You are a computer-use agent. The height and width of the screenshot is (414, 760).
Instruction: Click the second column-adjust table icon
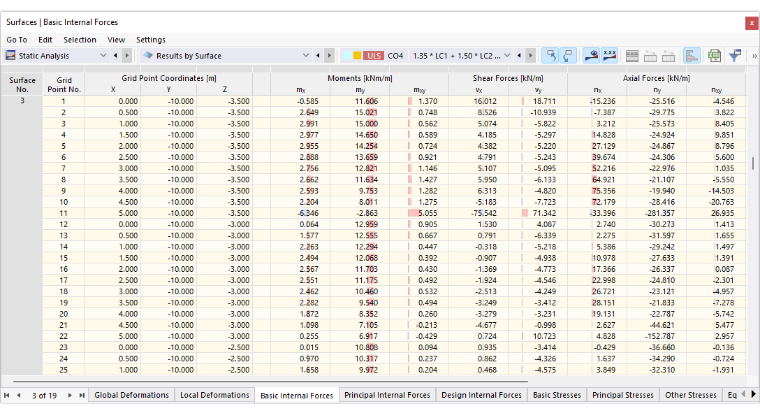668,56
